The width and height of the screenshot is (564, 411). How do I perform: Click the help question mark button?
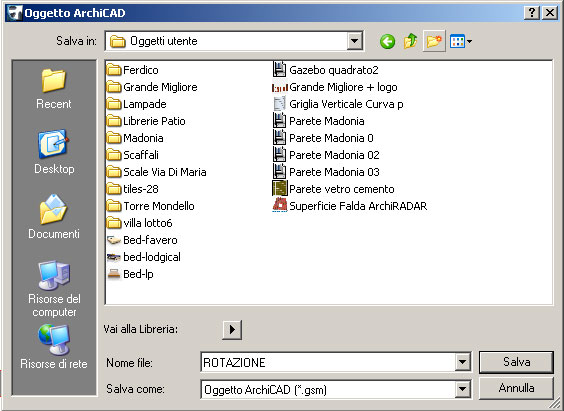tap(532, 13)
